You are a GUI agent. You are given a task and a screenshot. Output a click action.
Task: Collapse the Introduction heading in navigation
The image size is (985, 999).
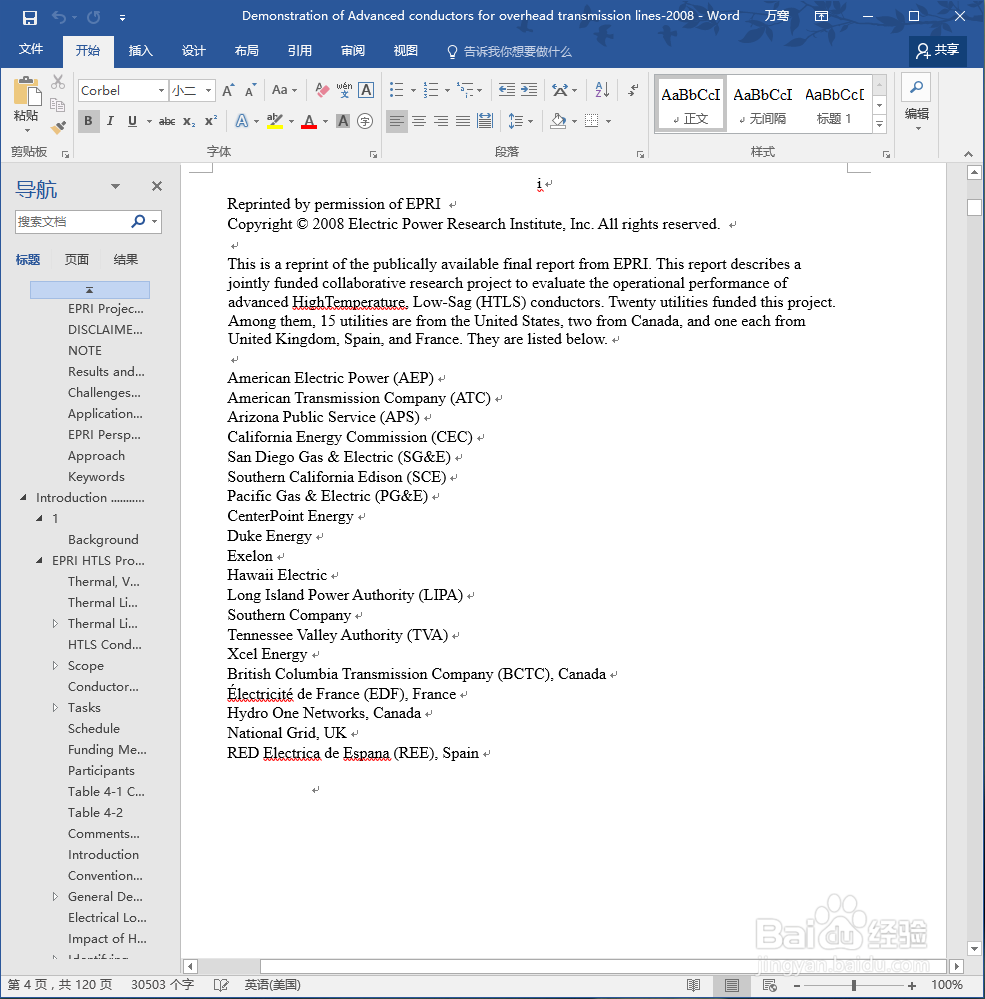(24, 498)
